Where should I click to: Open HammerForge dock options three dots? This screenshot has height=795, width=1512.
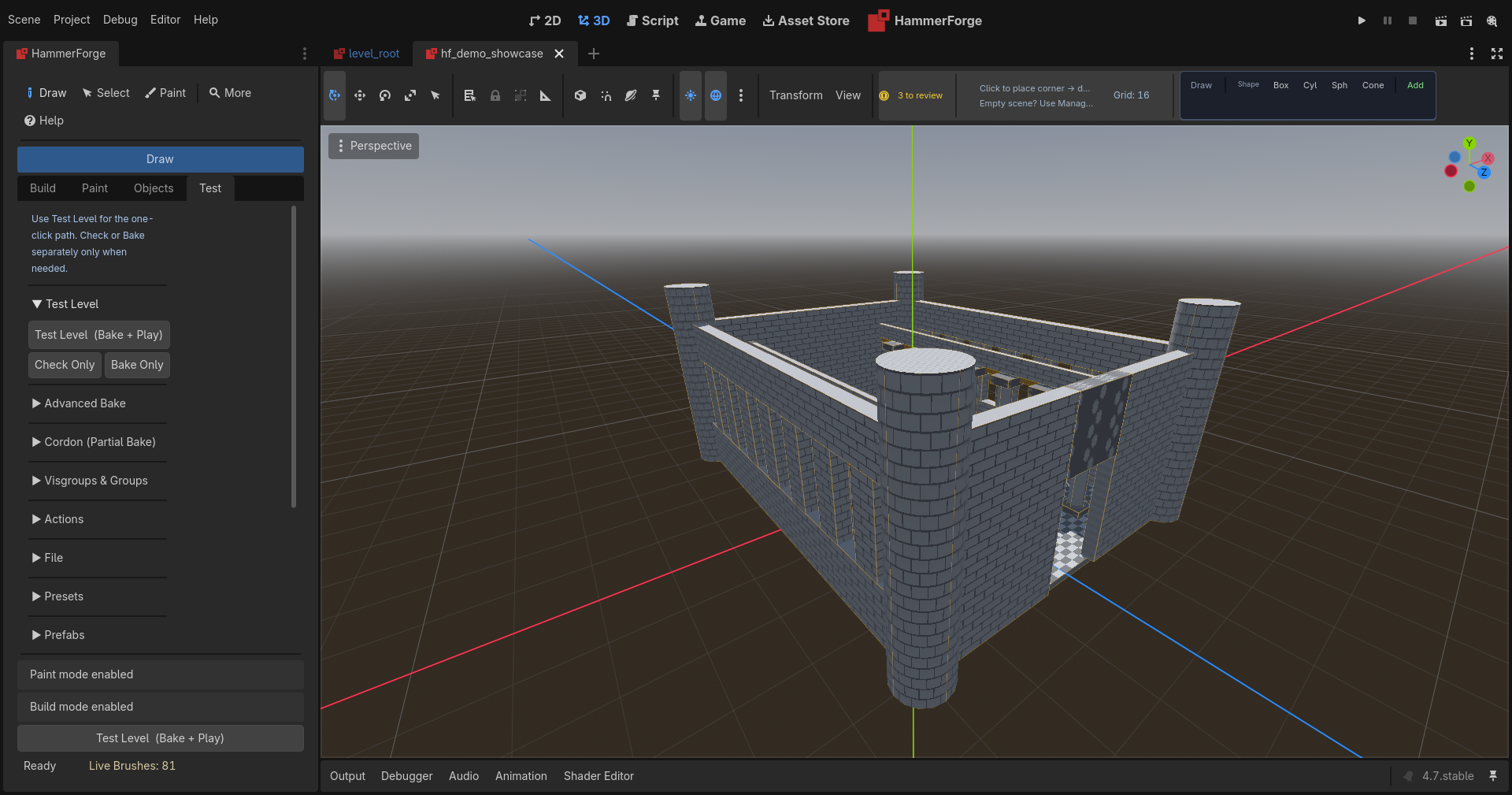[x=305, y=54]
